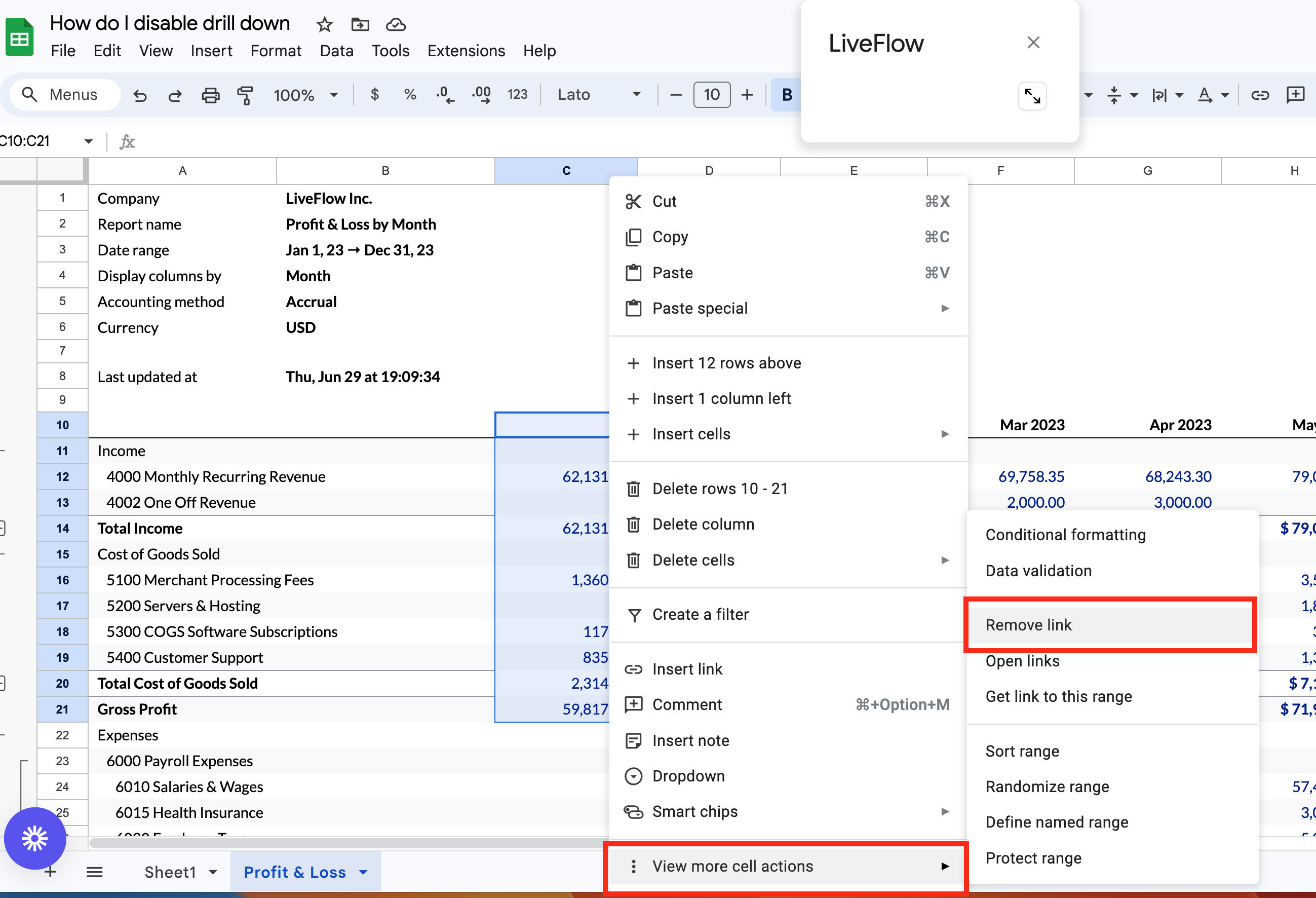Expand the LiveFlow panel
Viewport: 1316px width, 898px height.
point(1032,96)
